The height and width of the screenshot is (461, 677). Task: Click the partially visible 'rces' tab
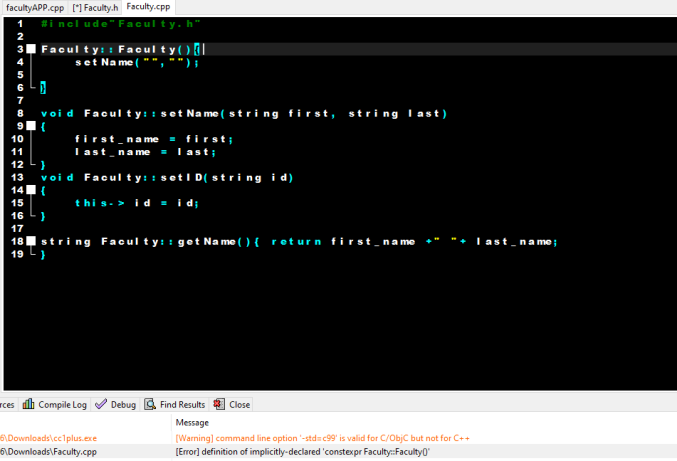click(x=7, y=404)
